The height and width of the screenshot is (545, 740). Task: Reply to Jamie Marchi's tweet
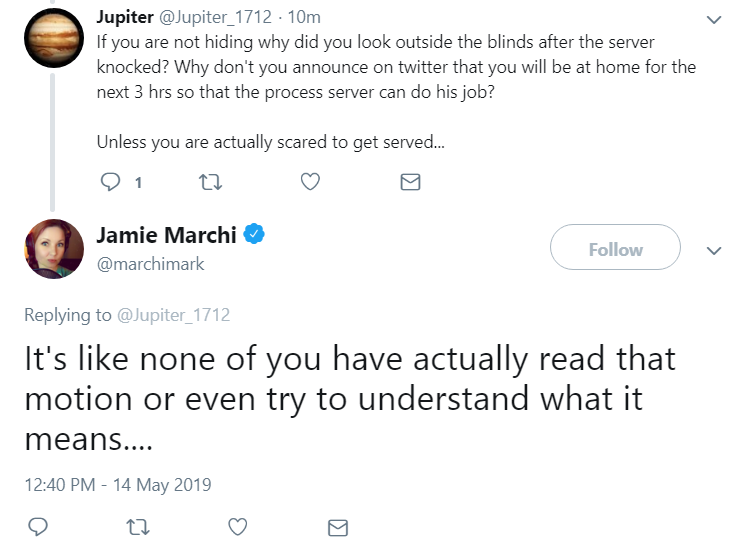39,526
